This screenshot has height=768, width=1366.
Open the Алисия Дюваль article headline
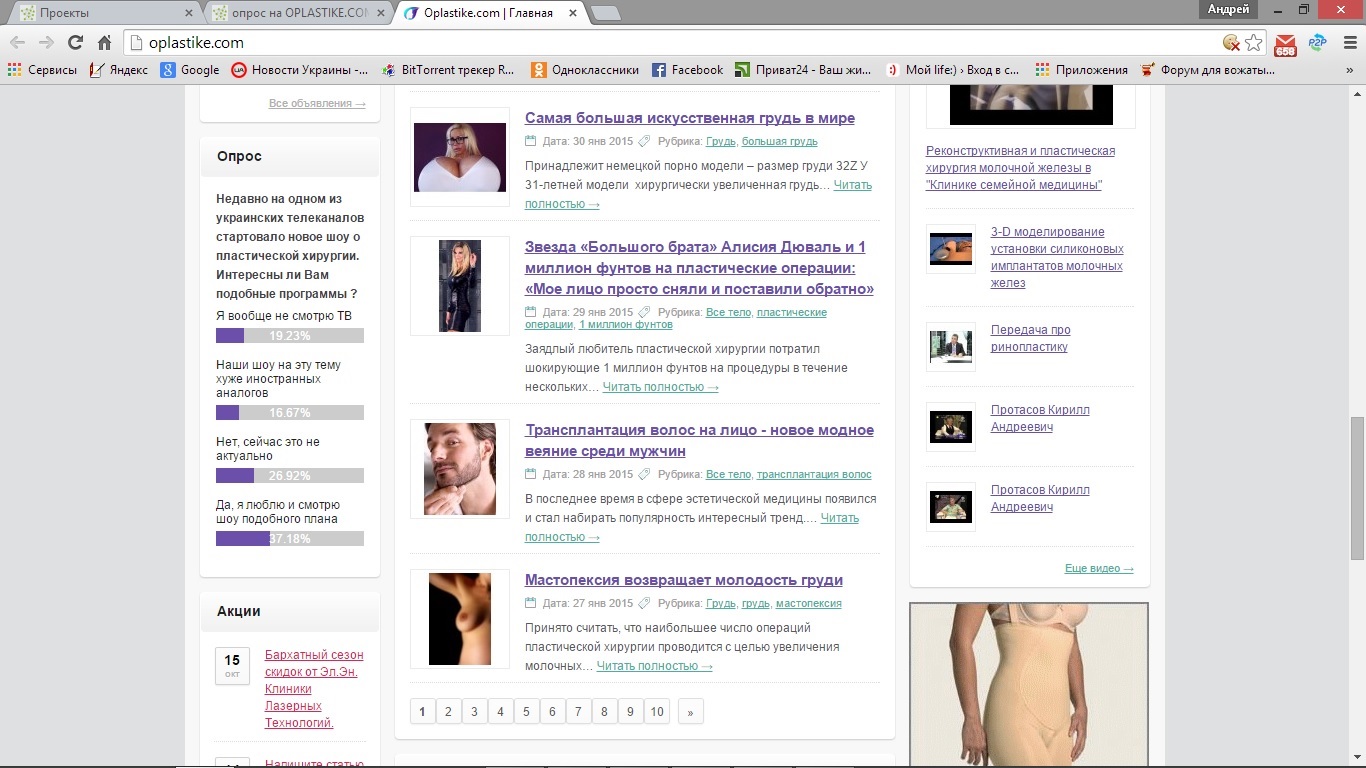[x=699, y=268]
